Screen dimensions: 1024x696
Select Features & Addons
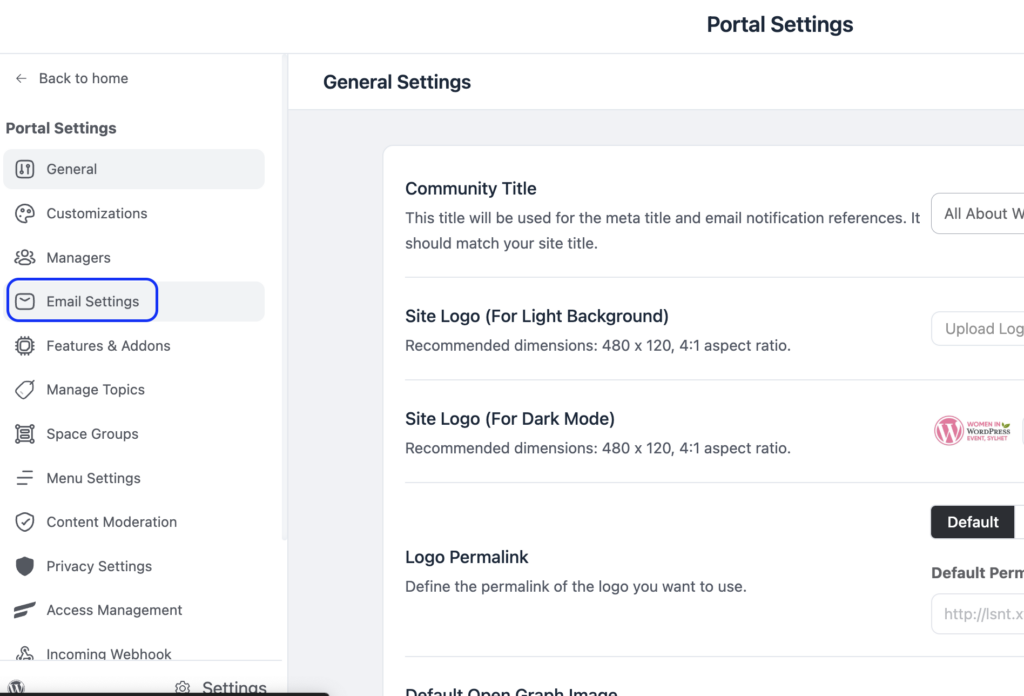point(134,345)
